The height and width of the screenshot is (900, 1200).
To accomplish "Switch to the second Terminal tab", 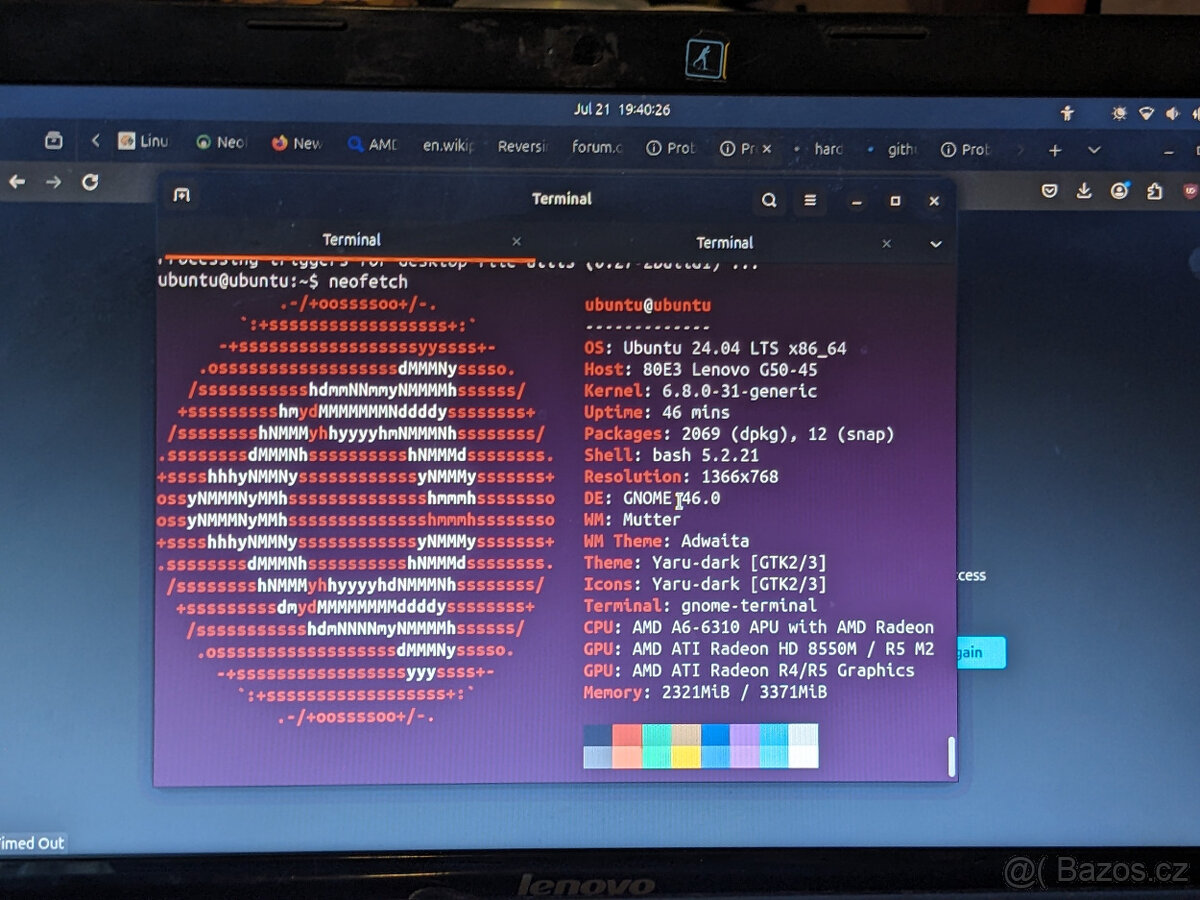I will tap(724, 243).
